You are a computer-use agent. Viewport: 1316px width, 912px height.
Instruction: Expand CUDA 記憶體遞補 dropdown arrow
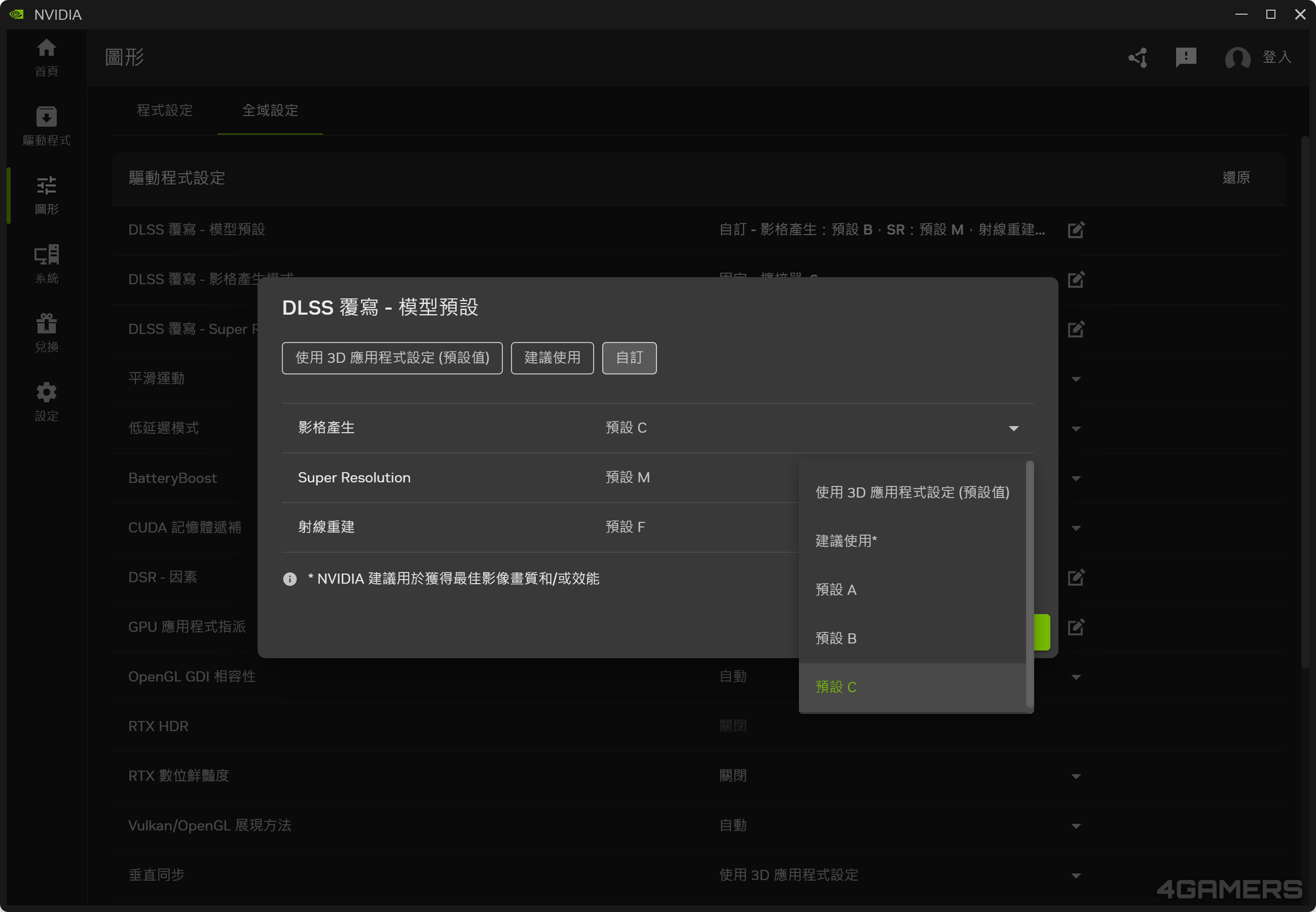[x=1076, y=528]
